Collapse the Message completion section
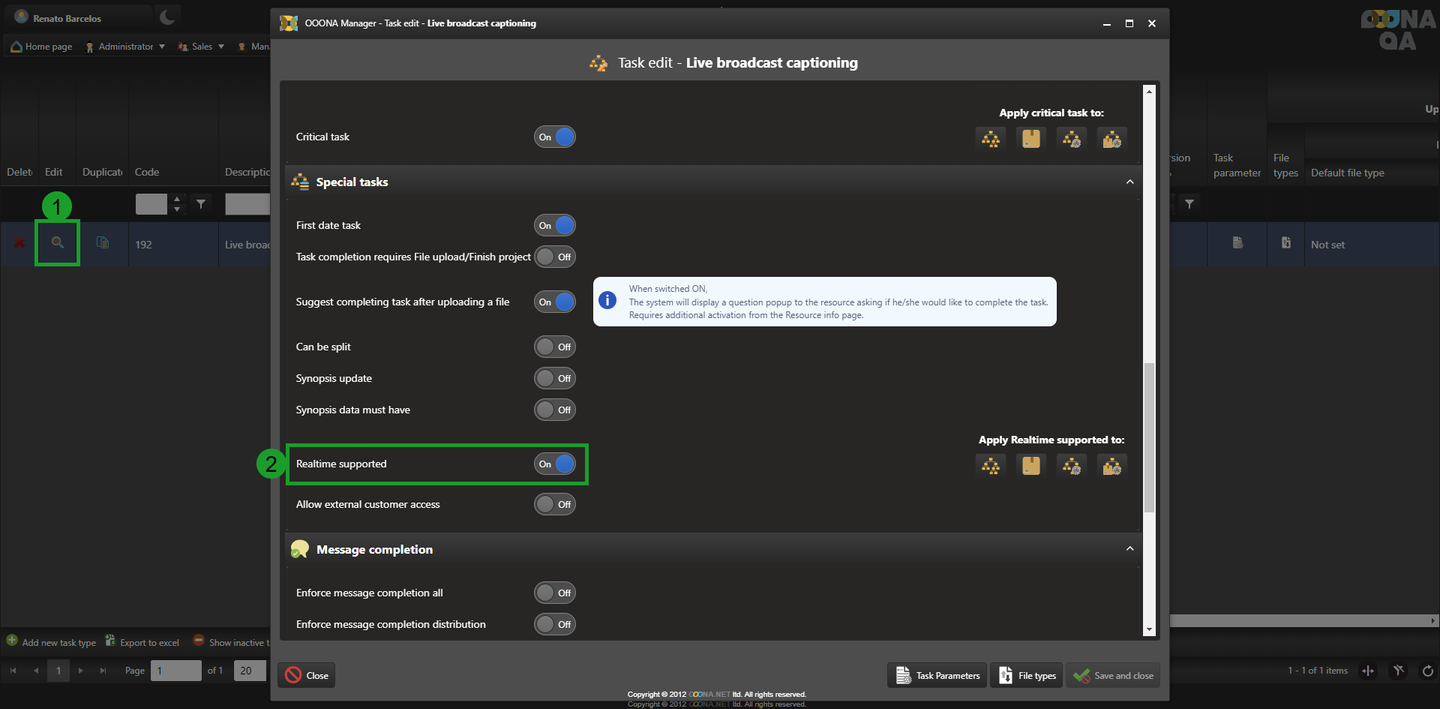Screen dimensions: 1440x709 pyautogui.click(x=1130, y=549)
